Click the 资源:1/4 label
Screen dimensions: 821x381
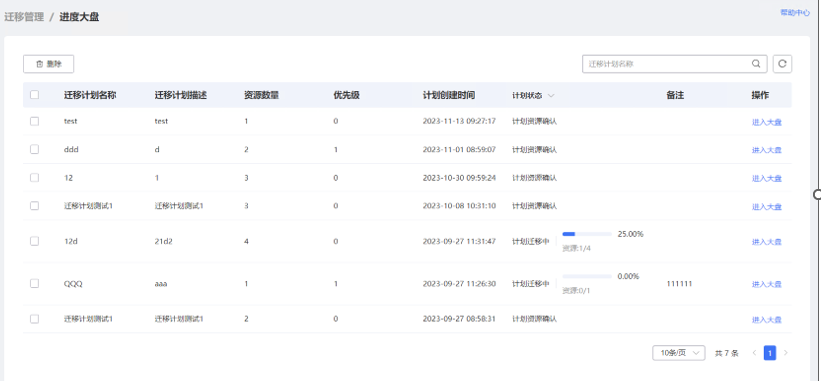coord(576,248)
